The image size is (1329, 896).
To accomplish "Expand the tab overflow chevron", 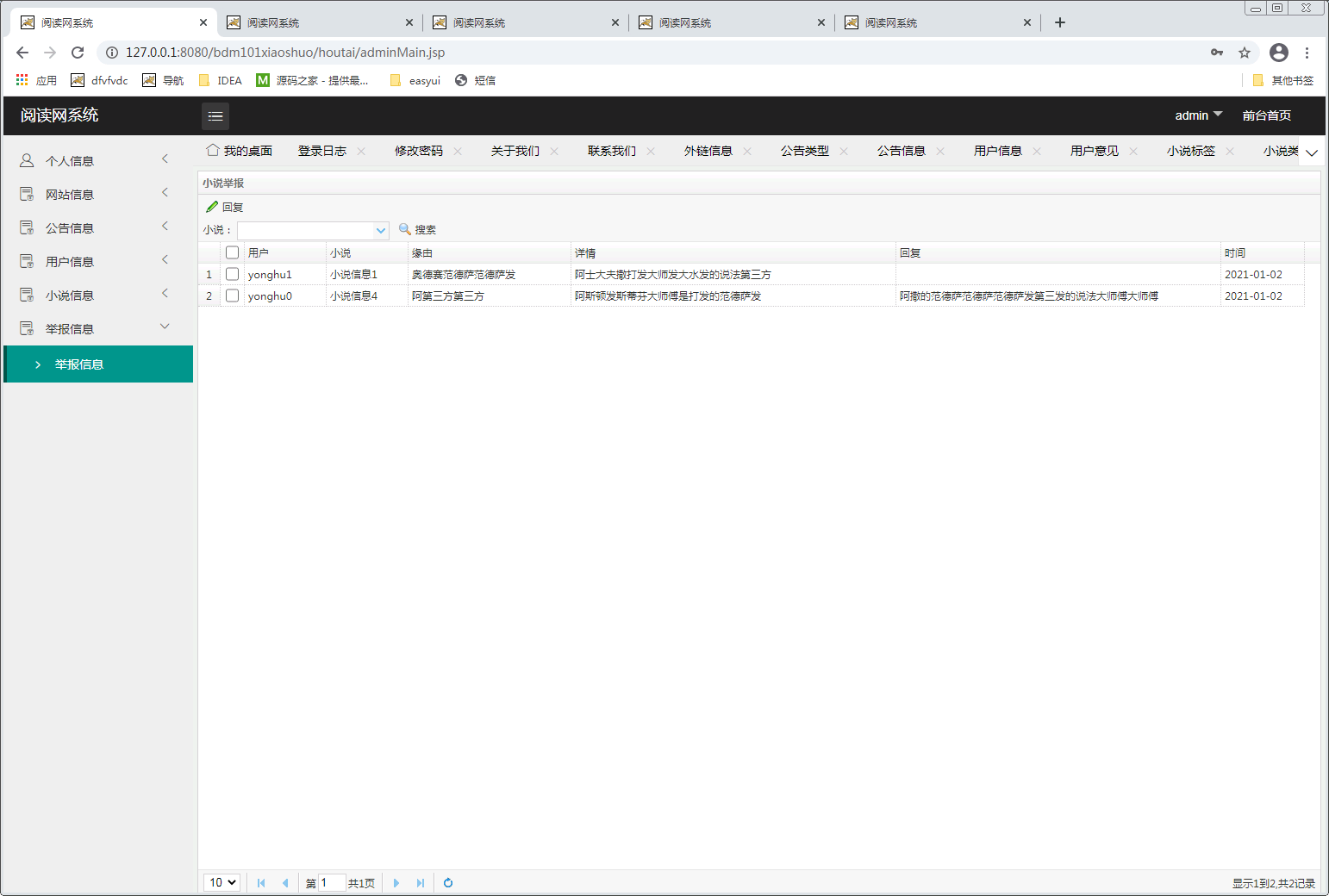I will [1312, 152].
